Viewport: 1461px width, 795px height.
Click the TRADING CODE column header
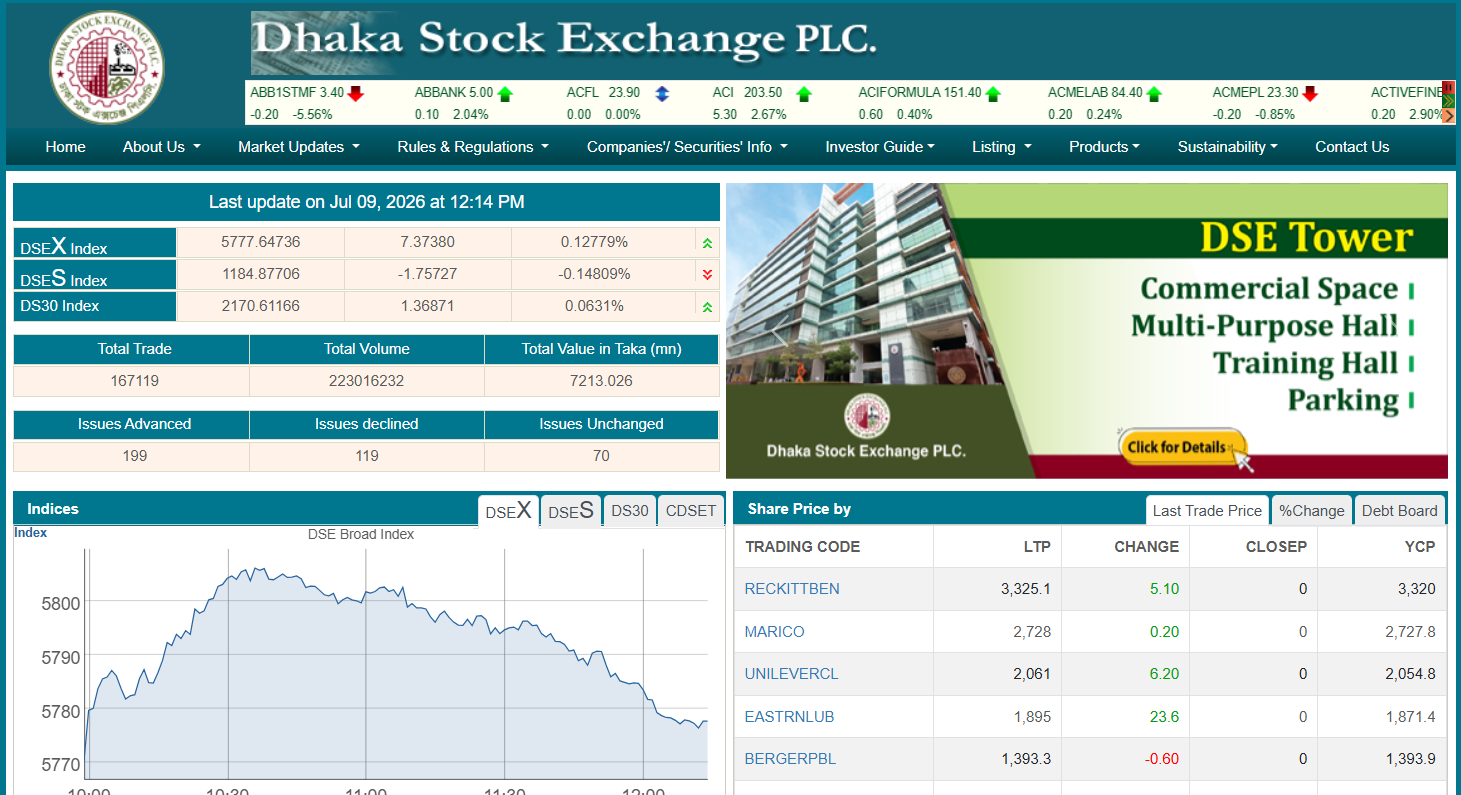click(803, 547)
